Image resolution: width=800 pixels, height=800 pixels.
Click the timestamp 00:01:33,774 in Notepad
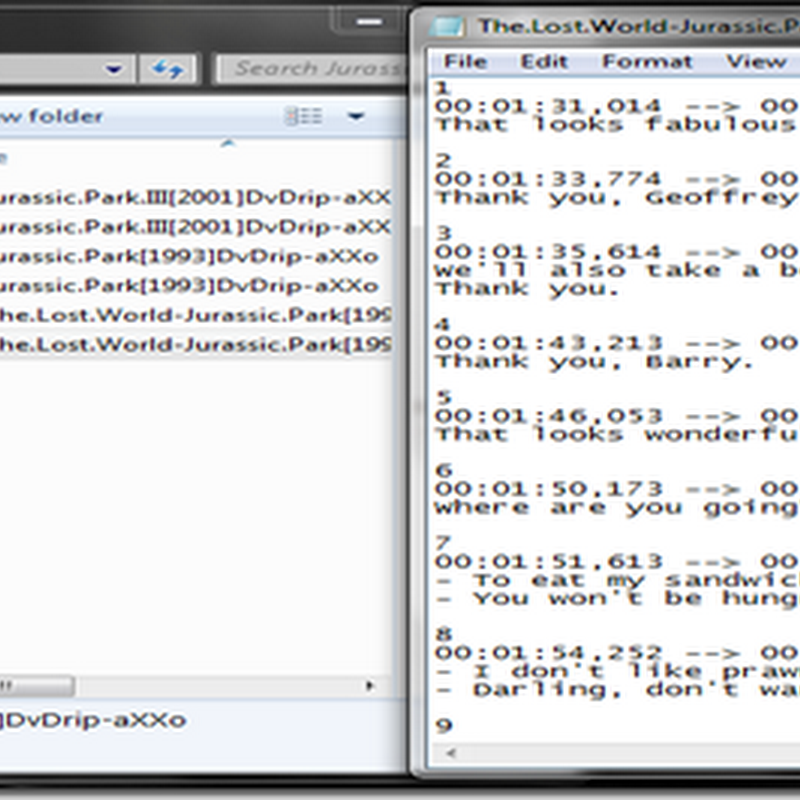click(548, 180)
